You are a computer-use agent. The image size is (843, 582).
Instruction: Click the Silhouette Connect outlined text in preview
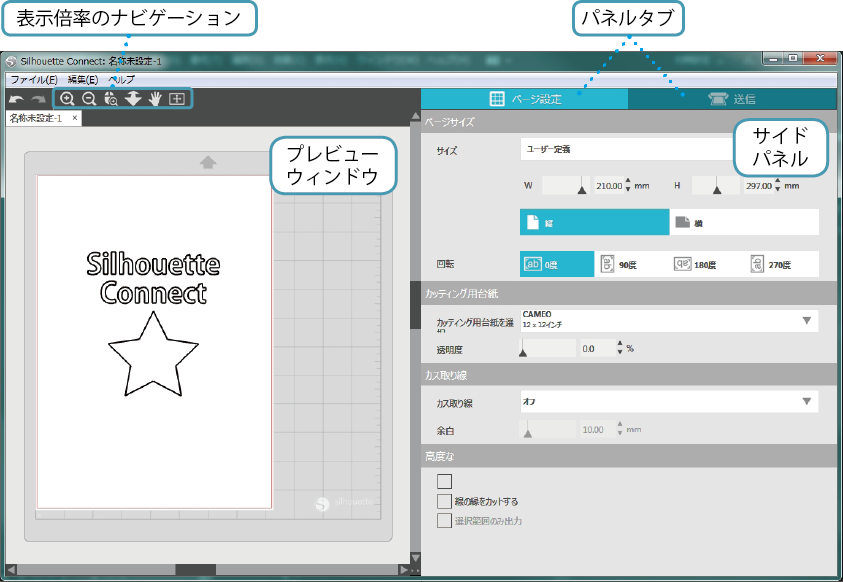[x=153, y=278]
